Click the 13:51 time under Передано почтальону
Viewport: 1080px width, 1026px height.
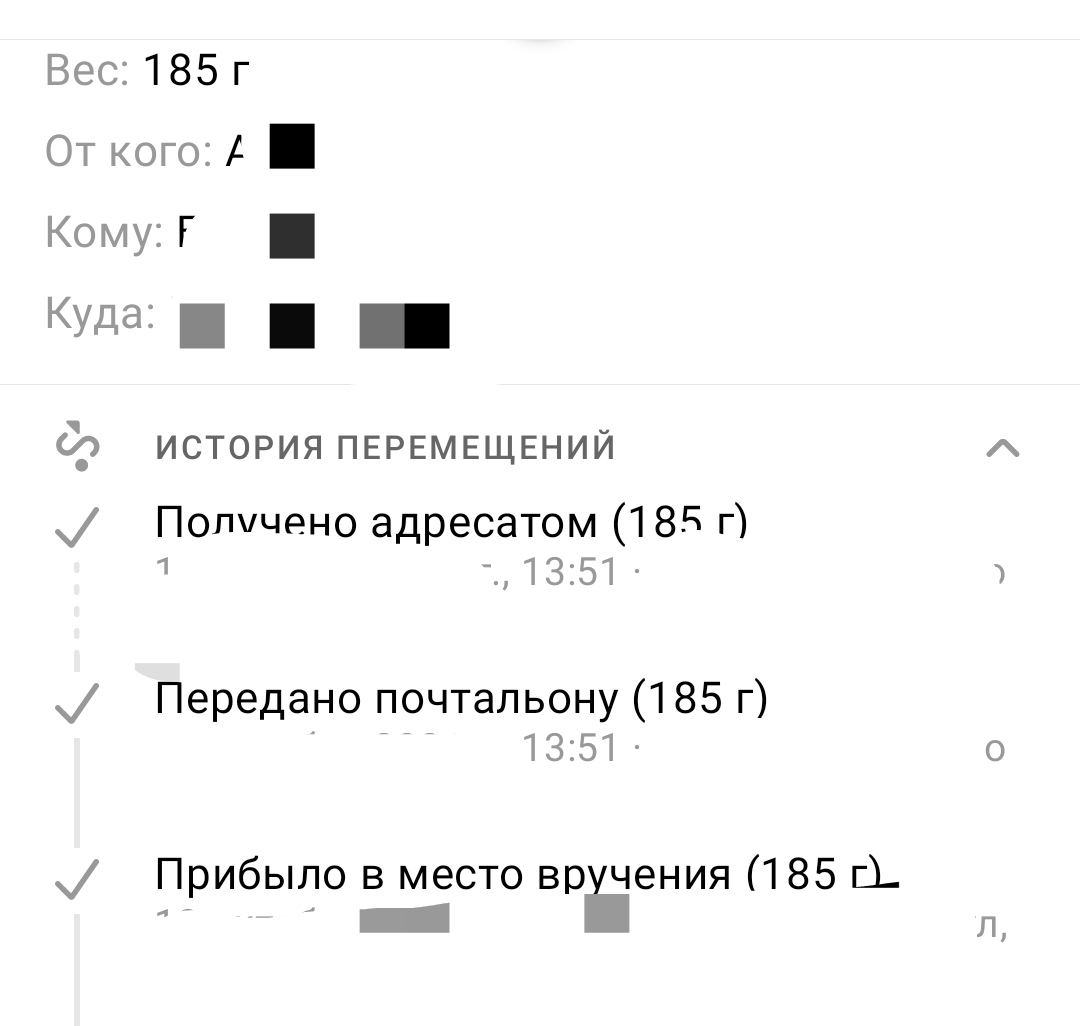coord(570,748)
